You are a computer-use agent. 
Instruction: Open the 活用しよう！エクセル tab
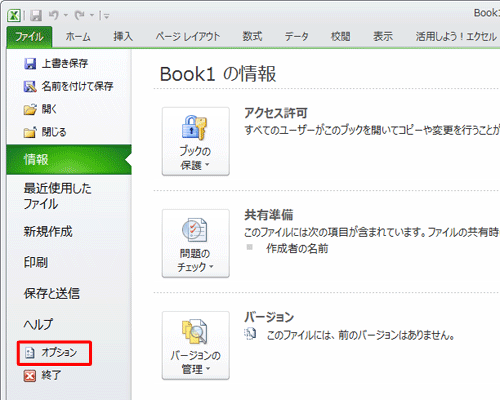click(x=456, y=37)
